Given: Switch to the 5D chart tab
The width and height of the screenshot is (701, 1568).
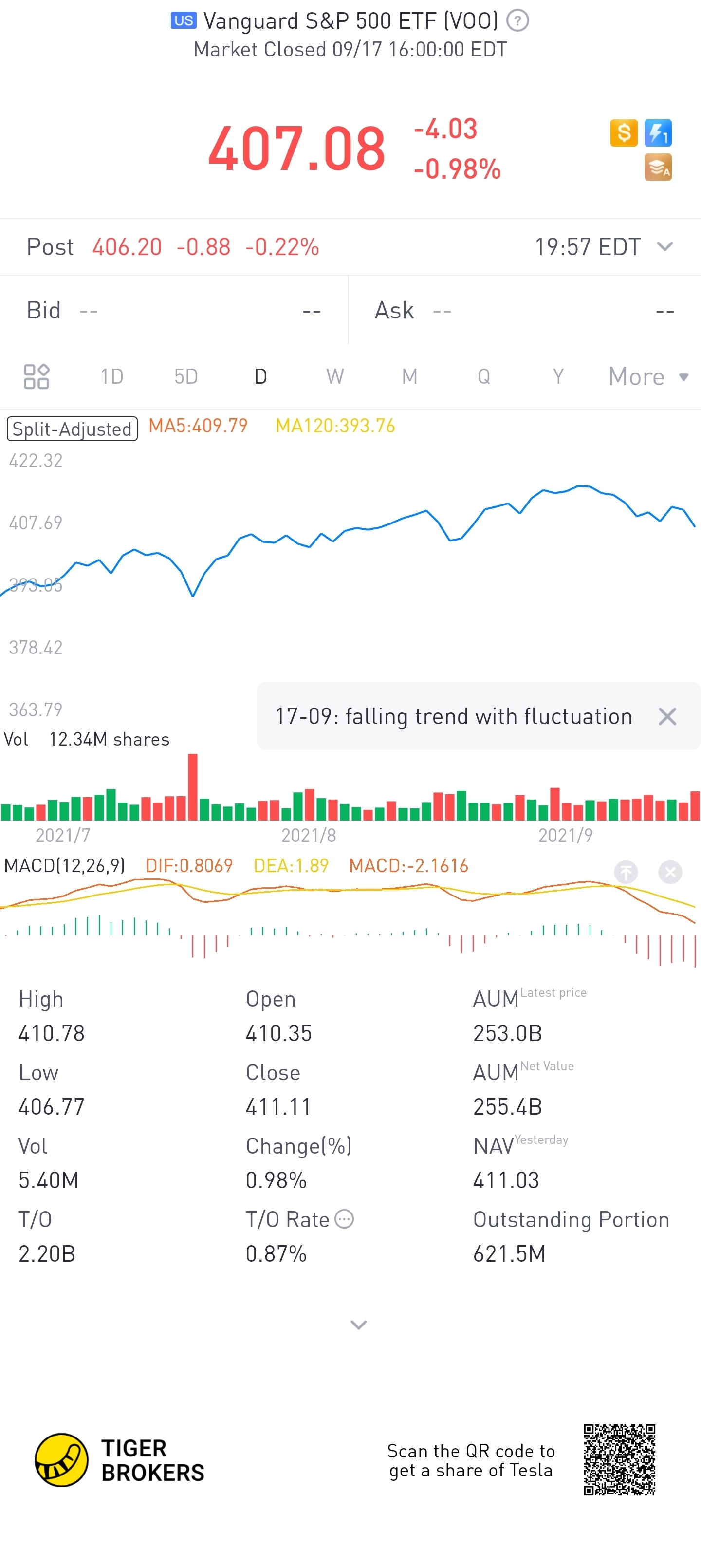Looking at the screenshot, I should pyautogui.click(x=186, y=376).
